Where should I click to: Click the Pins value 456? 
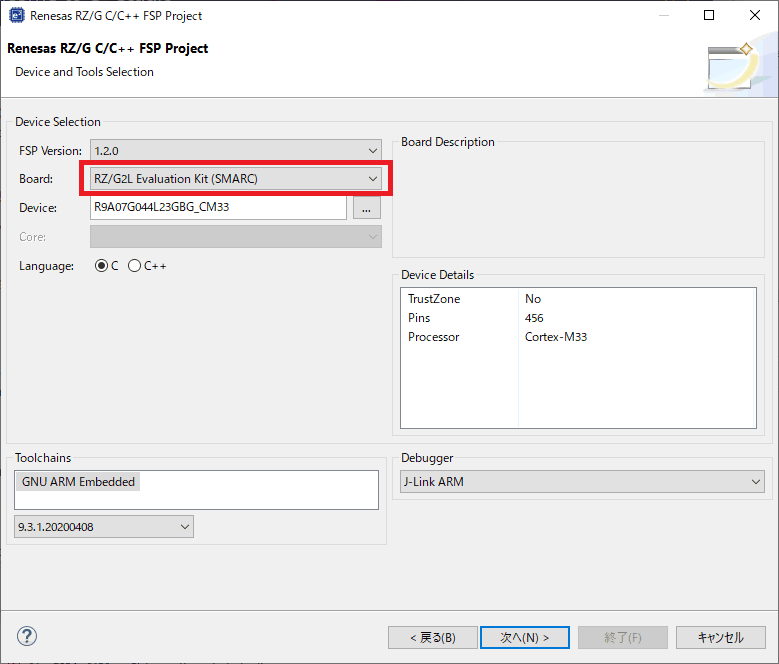(x=534, y=318)
